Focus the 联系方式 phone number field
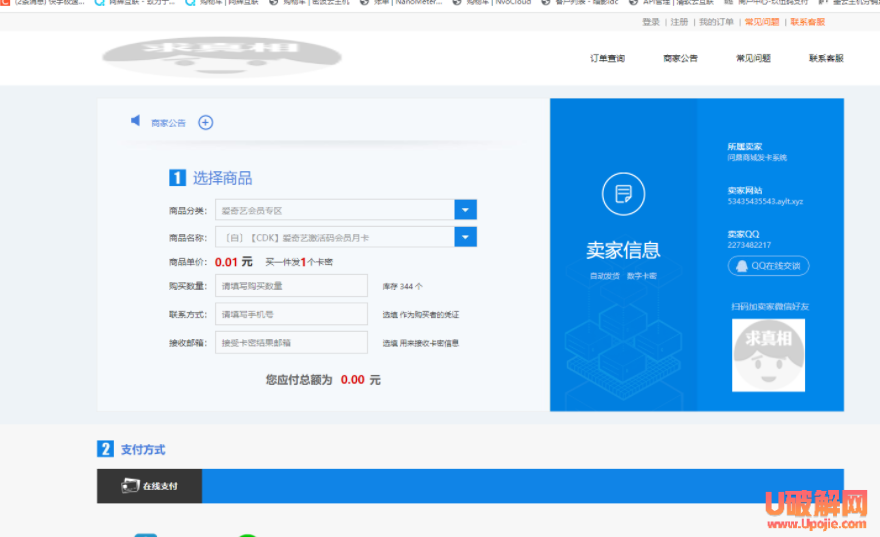880x537 pixels. (291, 314)
